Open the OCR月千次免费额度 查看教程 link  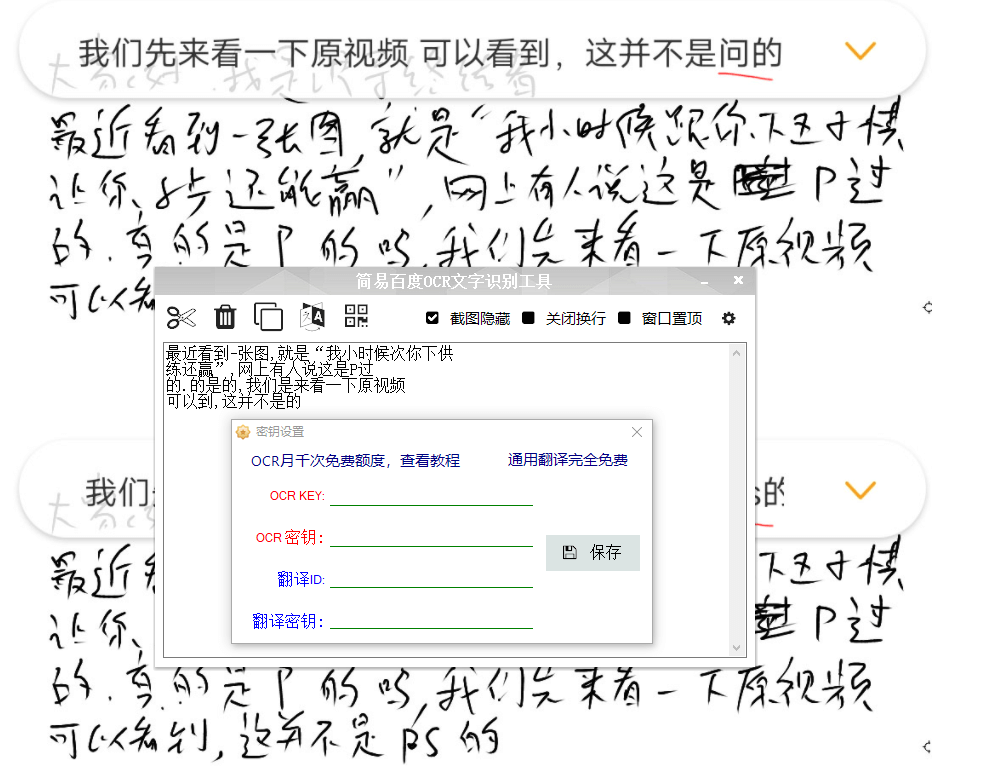tap(355, 460)
